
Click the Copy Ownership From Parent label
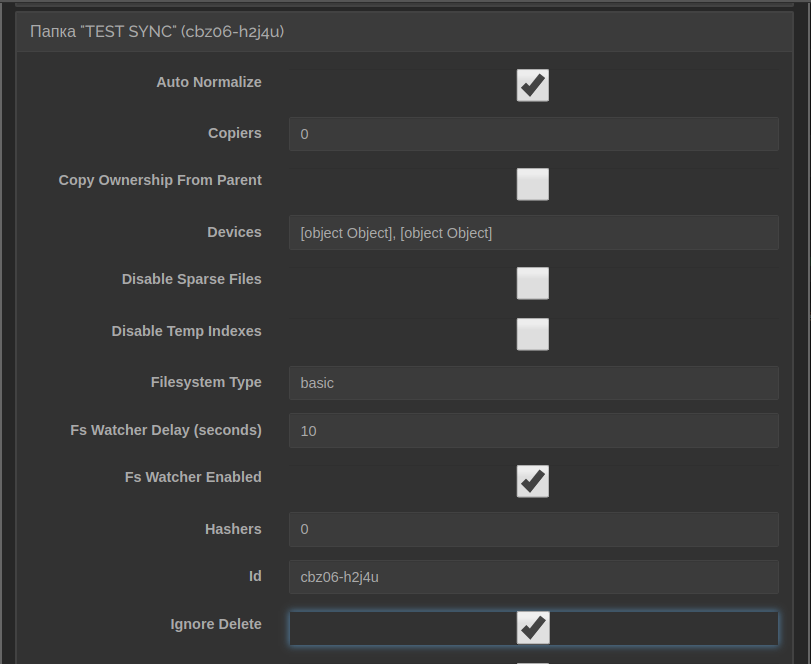[x=160, y=180]
